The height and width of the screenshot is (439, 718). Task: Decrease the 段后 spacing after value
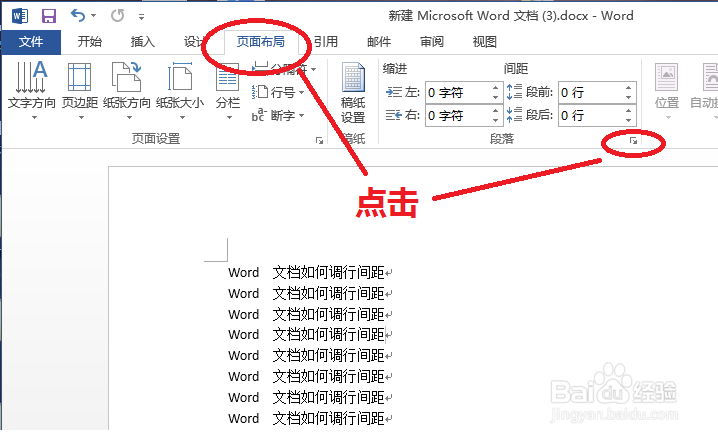629,120
